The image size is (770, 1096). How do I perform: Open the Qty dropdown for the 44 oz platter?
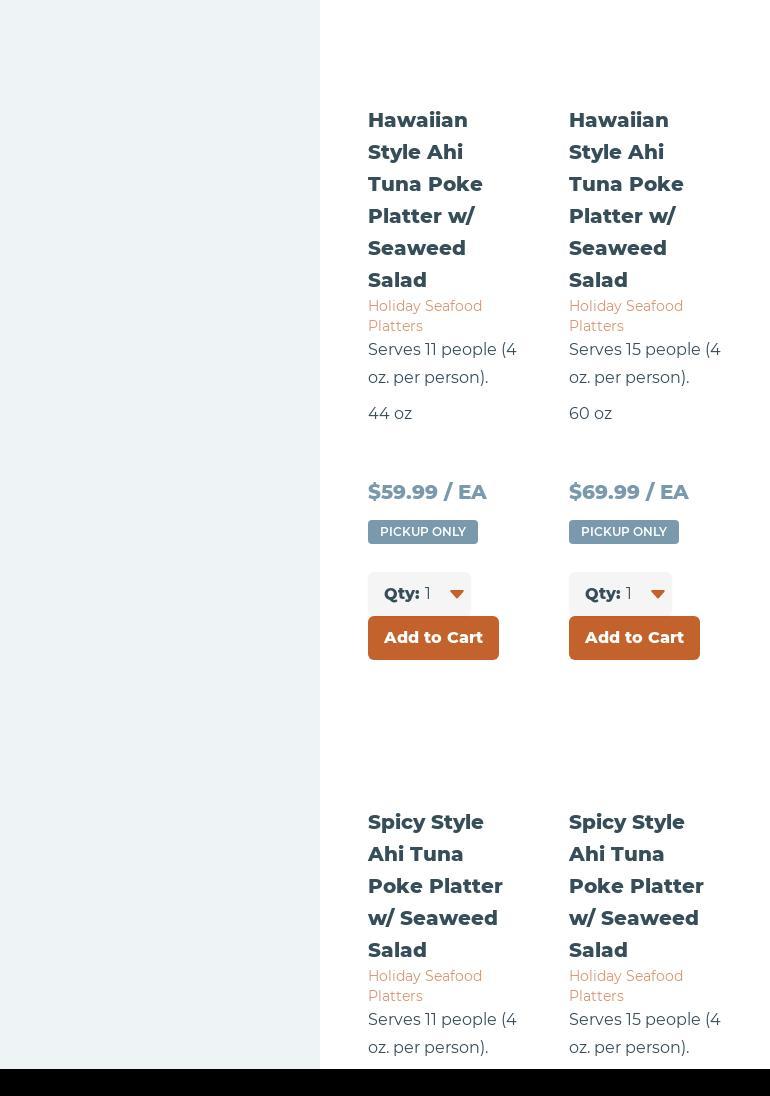[419, 594]
